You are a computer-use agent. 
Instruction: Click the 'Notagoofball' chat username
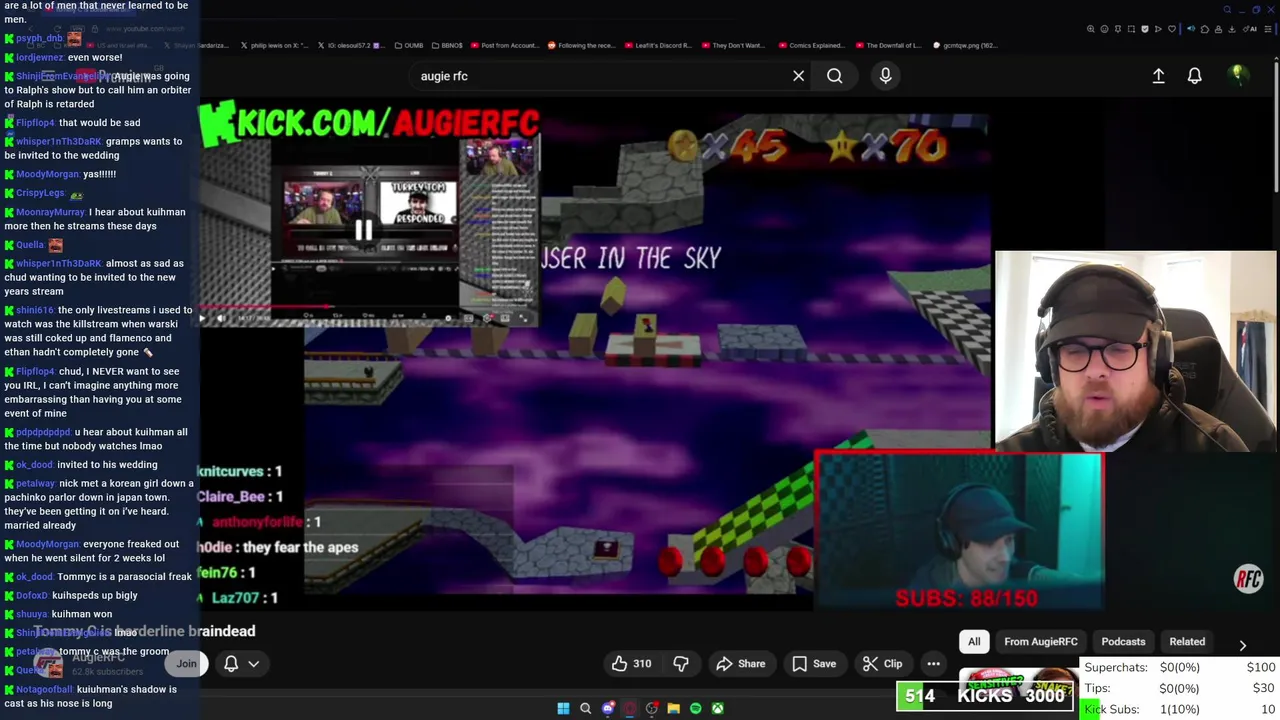click(x=44, y=689)
